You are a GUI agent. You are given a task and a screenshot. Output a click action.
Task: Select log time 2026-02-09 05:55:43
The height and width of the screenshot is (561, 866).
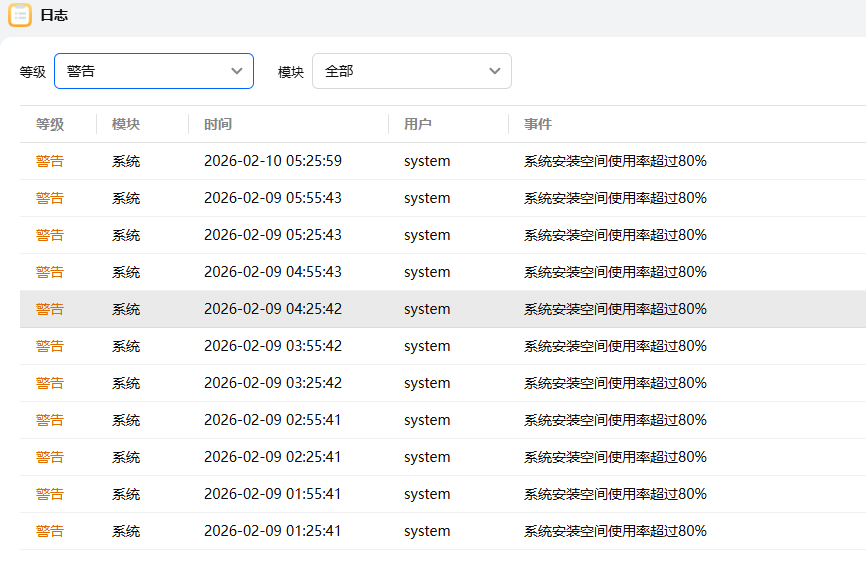click(273, 198)
